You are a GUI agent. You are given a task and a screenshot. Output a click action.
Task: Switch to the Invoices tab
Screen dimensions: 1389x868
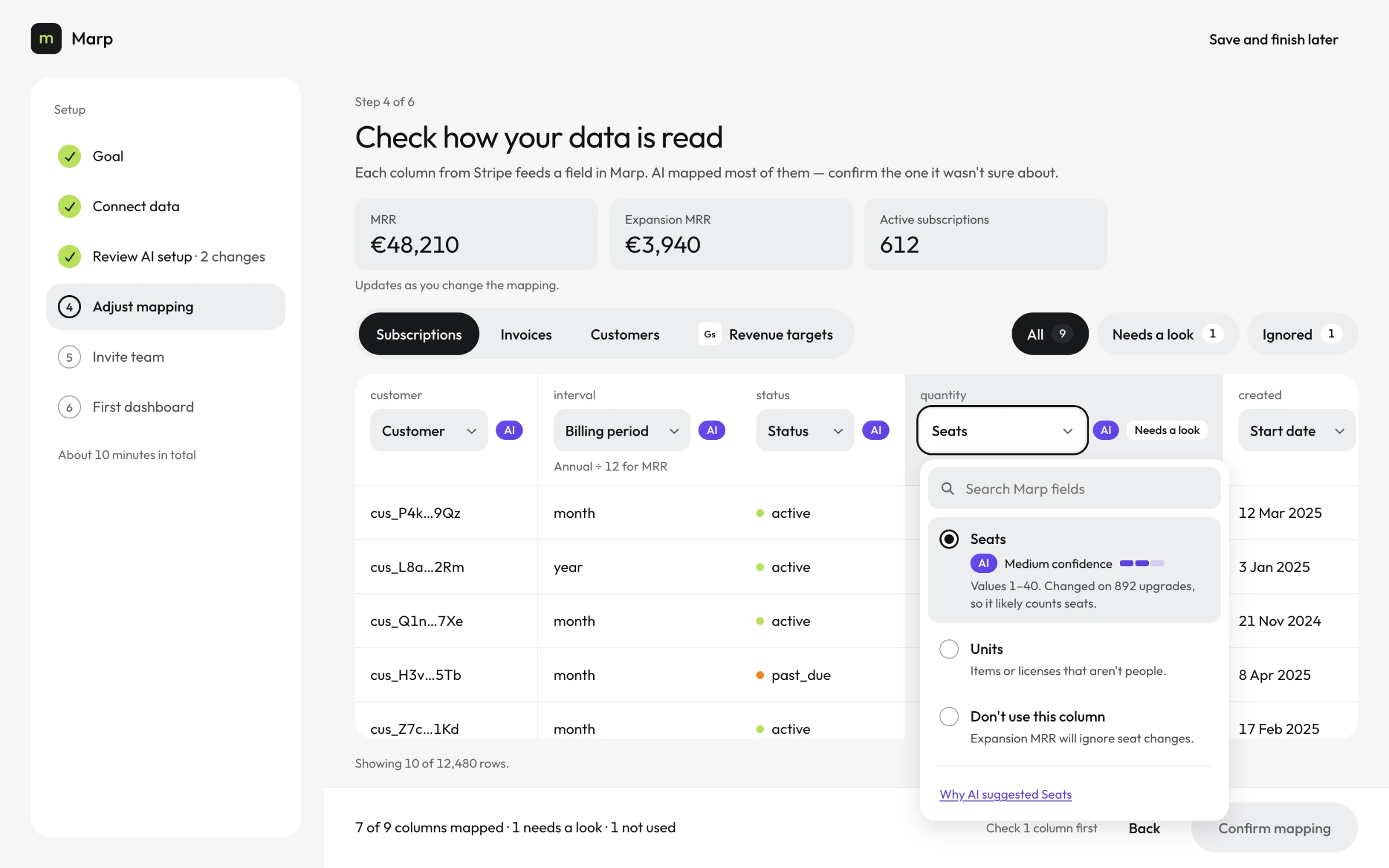[526, 334]
